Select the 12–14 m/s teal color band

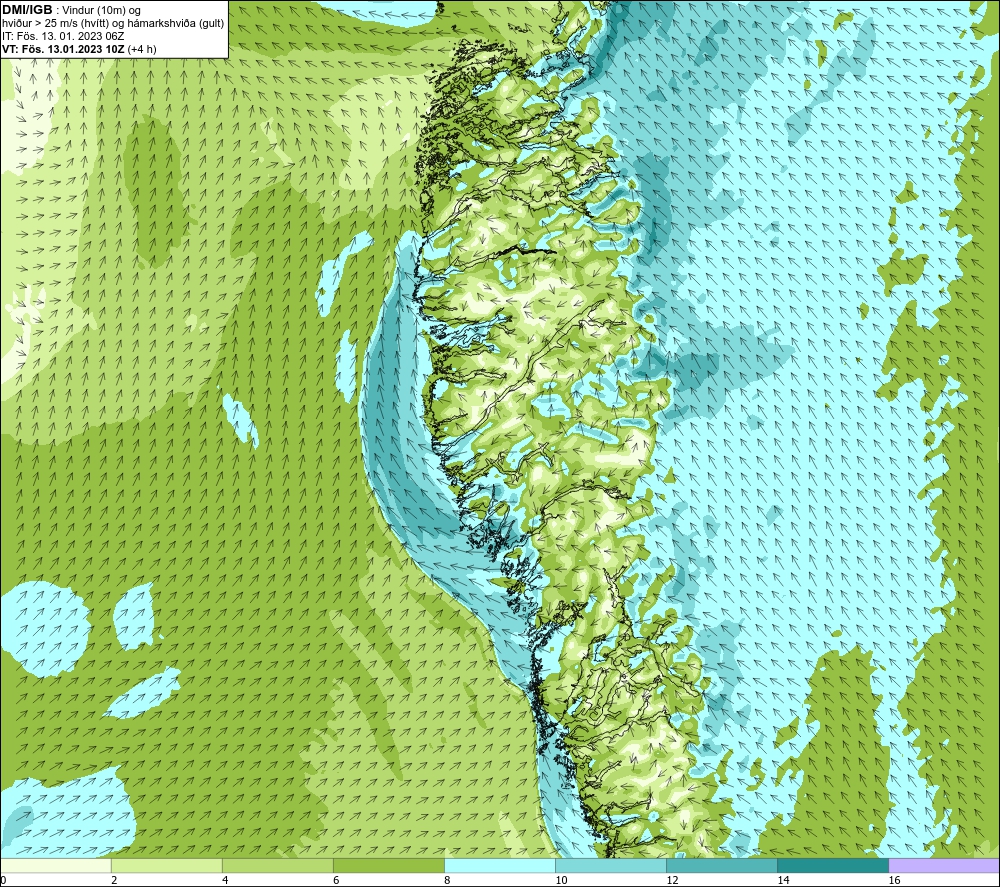(722, 865)
